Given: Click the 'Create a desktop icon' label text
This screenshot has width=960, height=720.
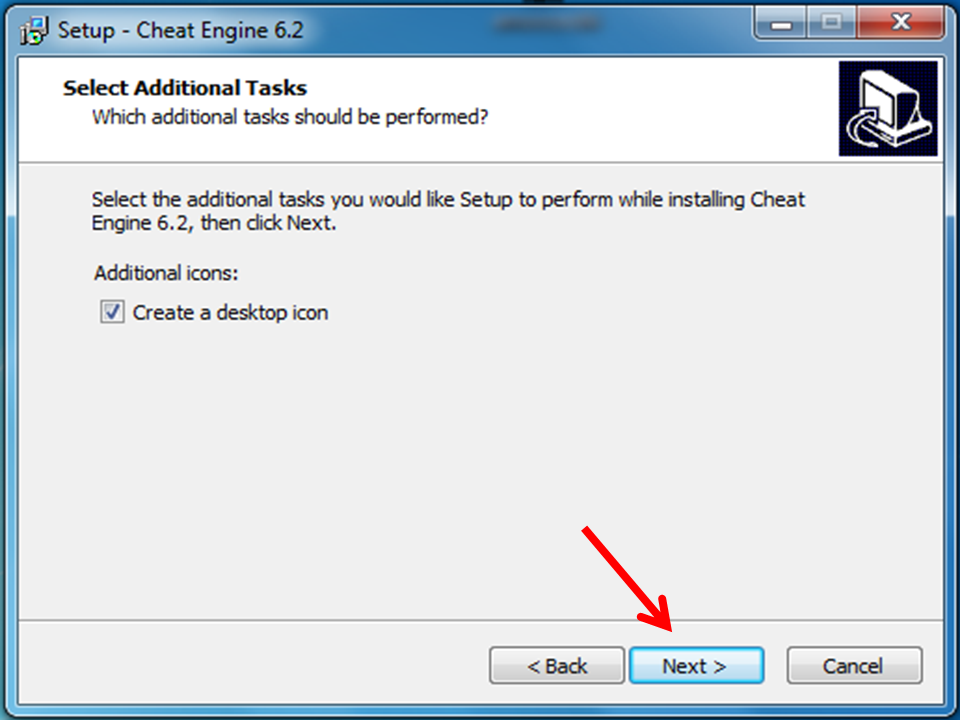Looking at the screenshot, I should point(230,313).
